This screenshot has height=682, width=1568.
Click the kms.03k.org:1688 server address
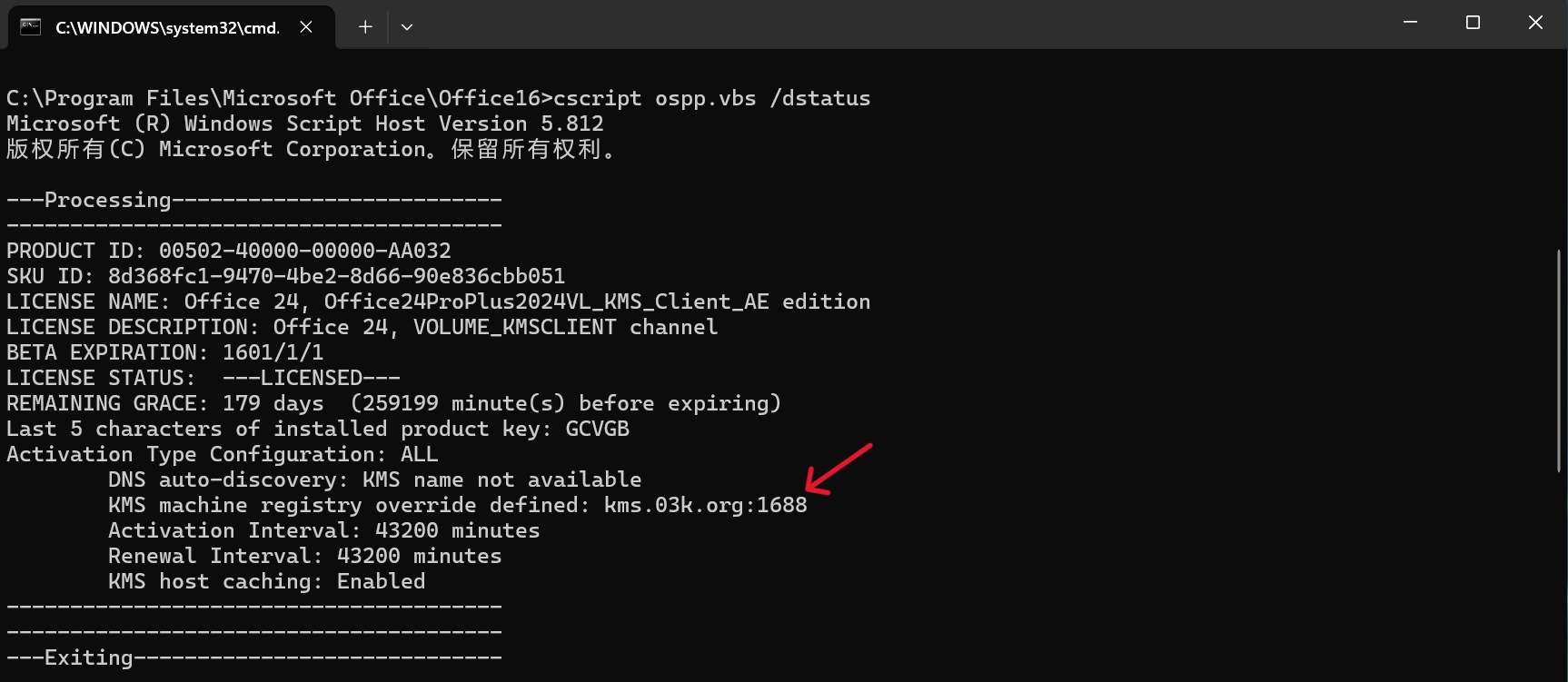point(706,505)
